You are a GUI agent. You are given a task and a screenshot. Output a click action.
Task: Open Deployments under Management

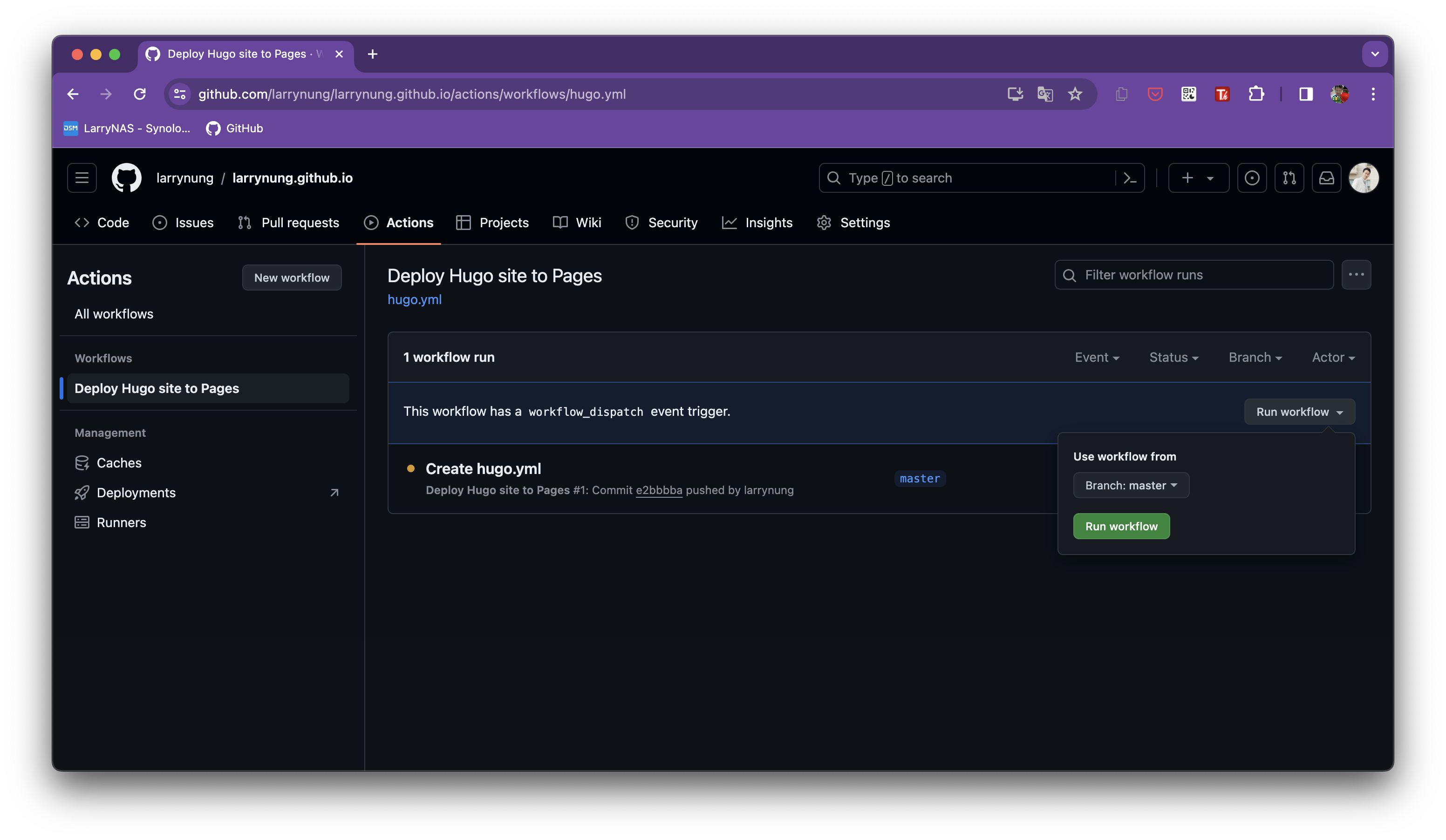pos(208,493)
